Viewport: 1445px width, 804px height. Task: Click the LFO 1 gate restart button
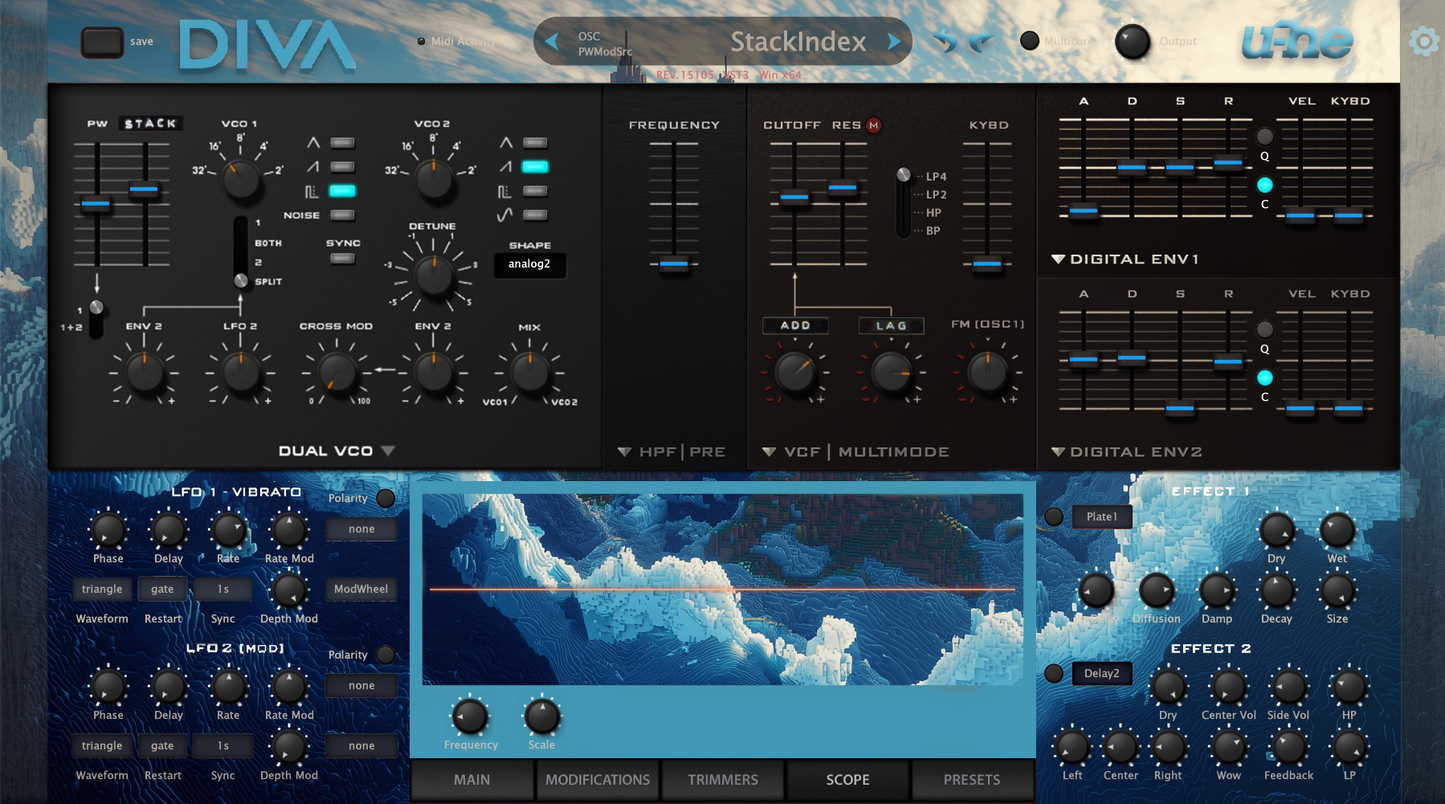163,589
